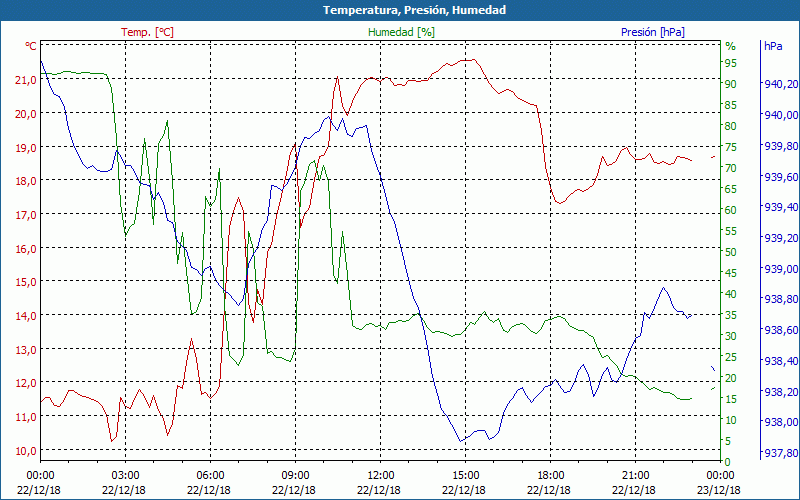Click pressure axis value 938,80
800x500 pixels.
(x=781, y=299)
